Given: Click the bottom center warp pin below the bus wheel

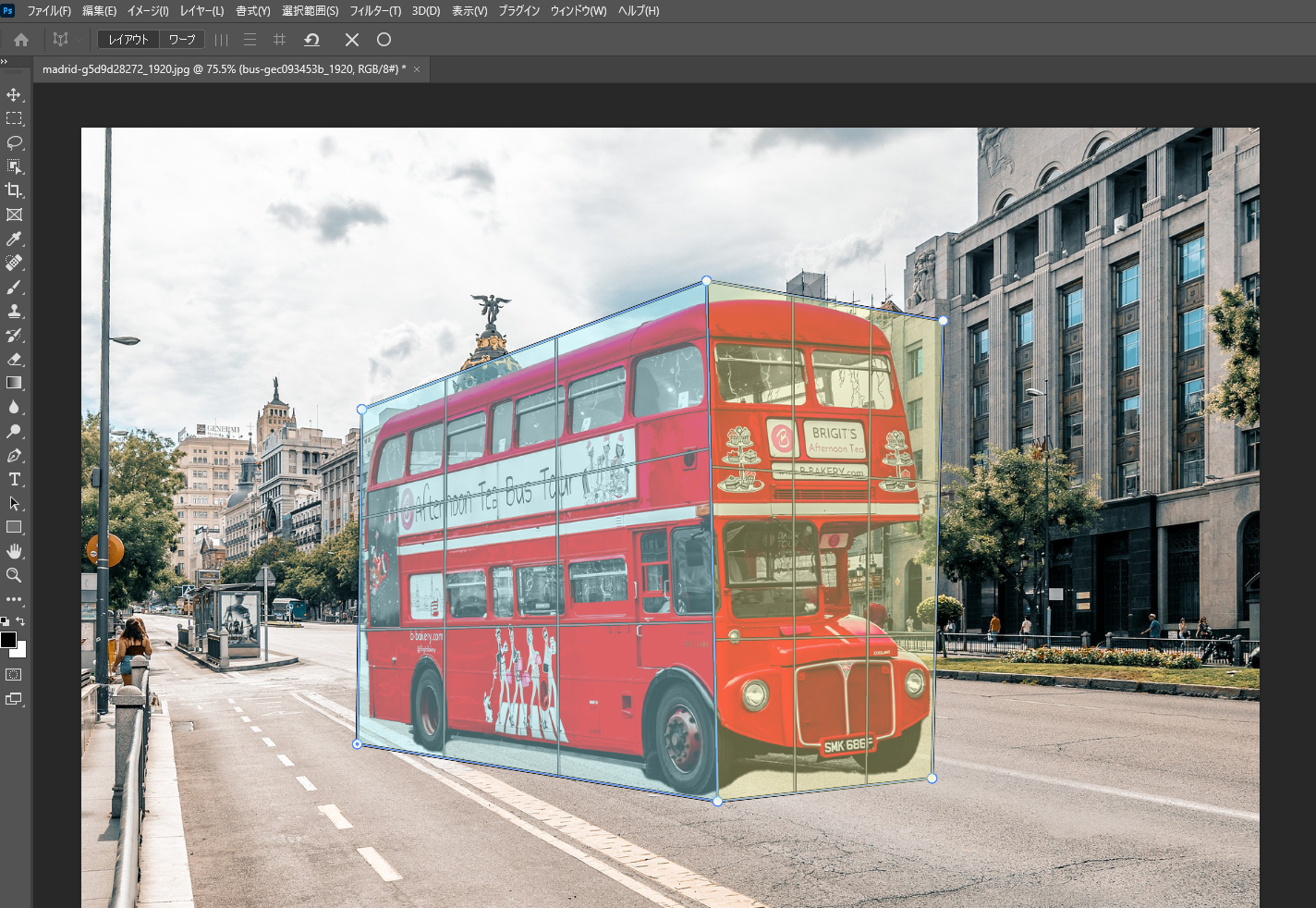Looking at the screenshot, I should coord(717,801).
